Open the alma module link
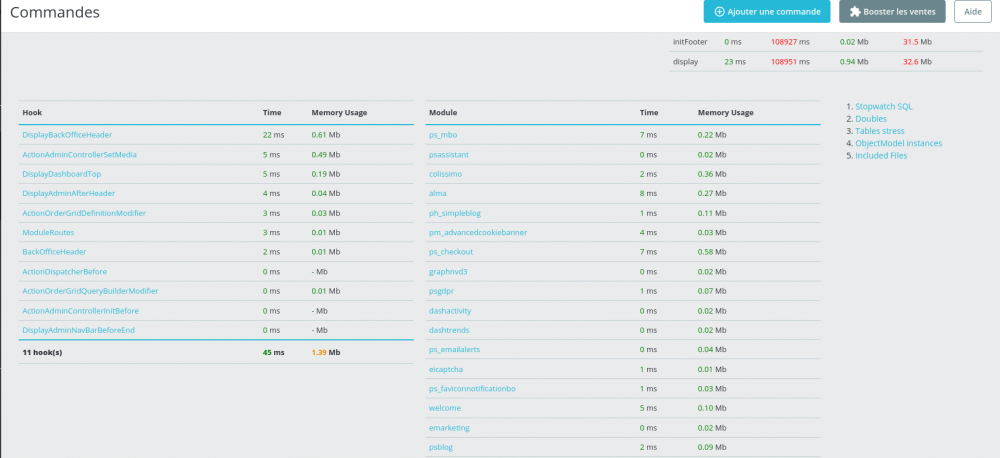The width and height of the screenshot is (1000, 458). pos(438,193)
